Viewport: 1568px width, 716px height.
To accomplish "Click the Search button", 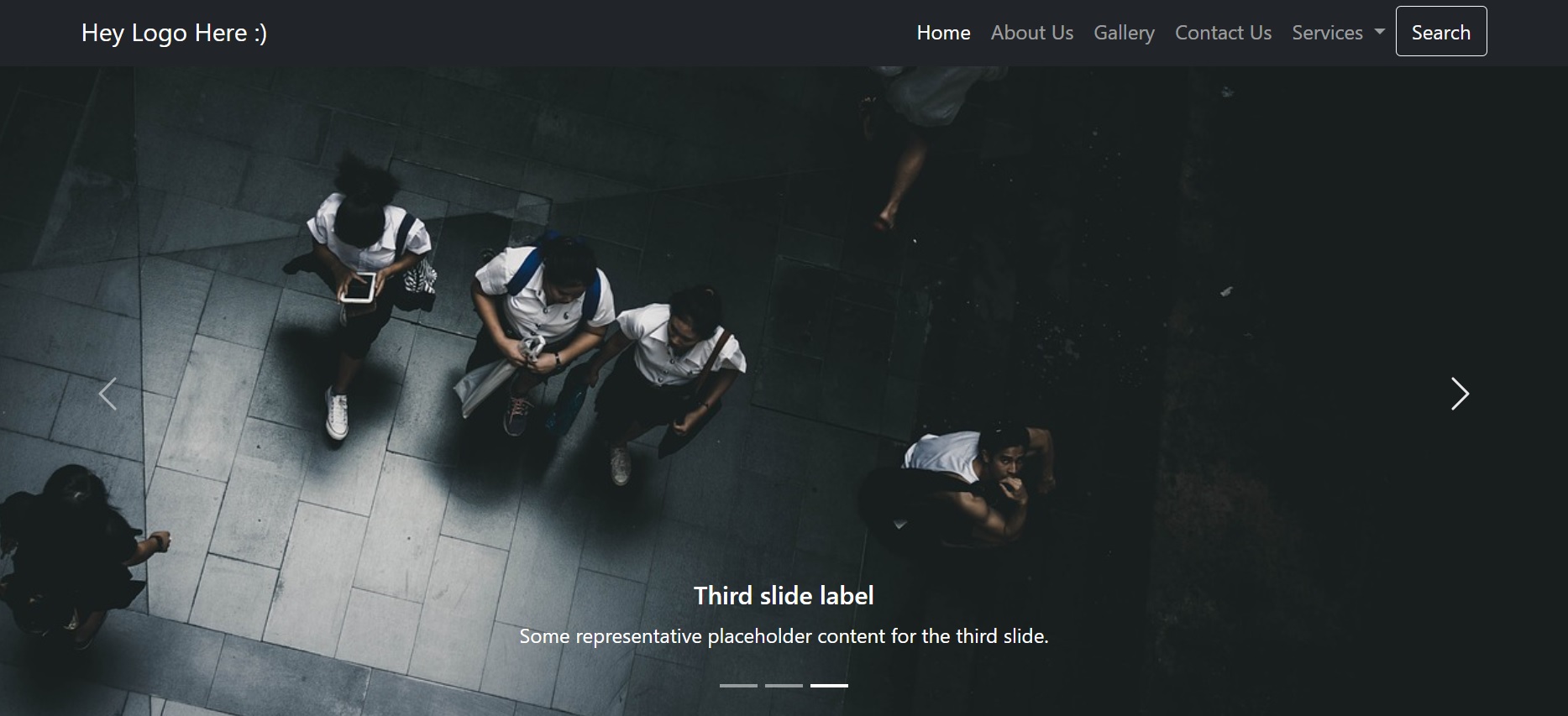I will (1441, 31).
